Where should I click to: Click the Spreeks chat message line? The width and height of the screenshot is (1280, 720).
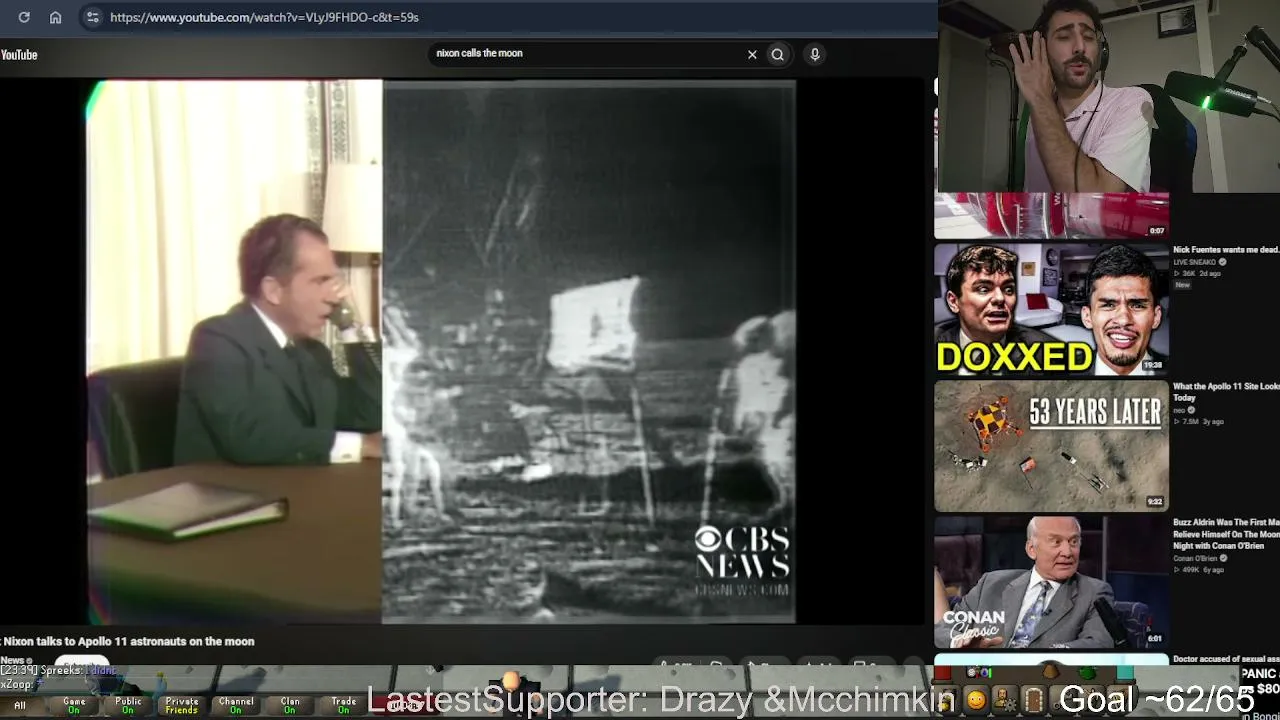[60, 670]
